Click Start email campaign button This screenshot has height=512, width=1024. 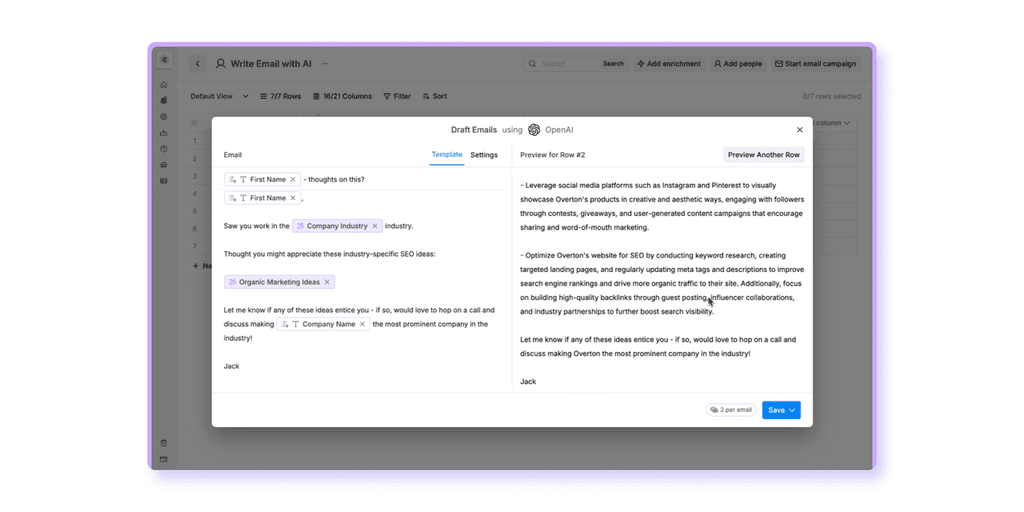tap(815, 64)
